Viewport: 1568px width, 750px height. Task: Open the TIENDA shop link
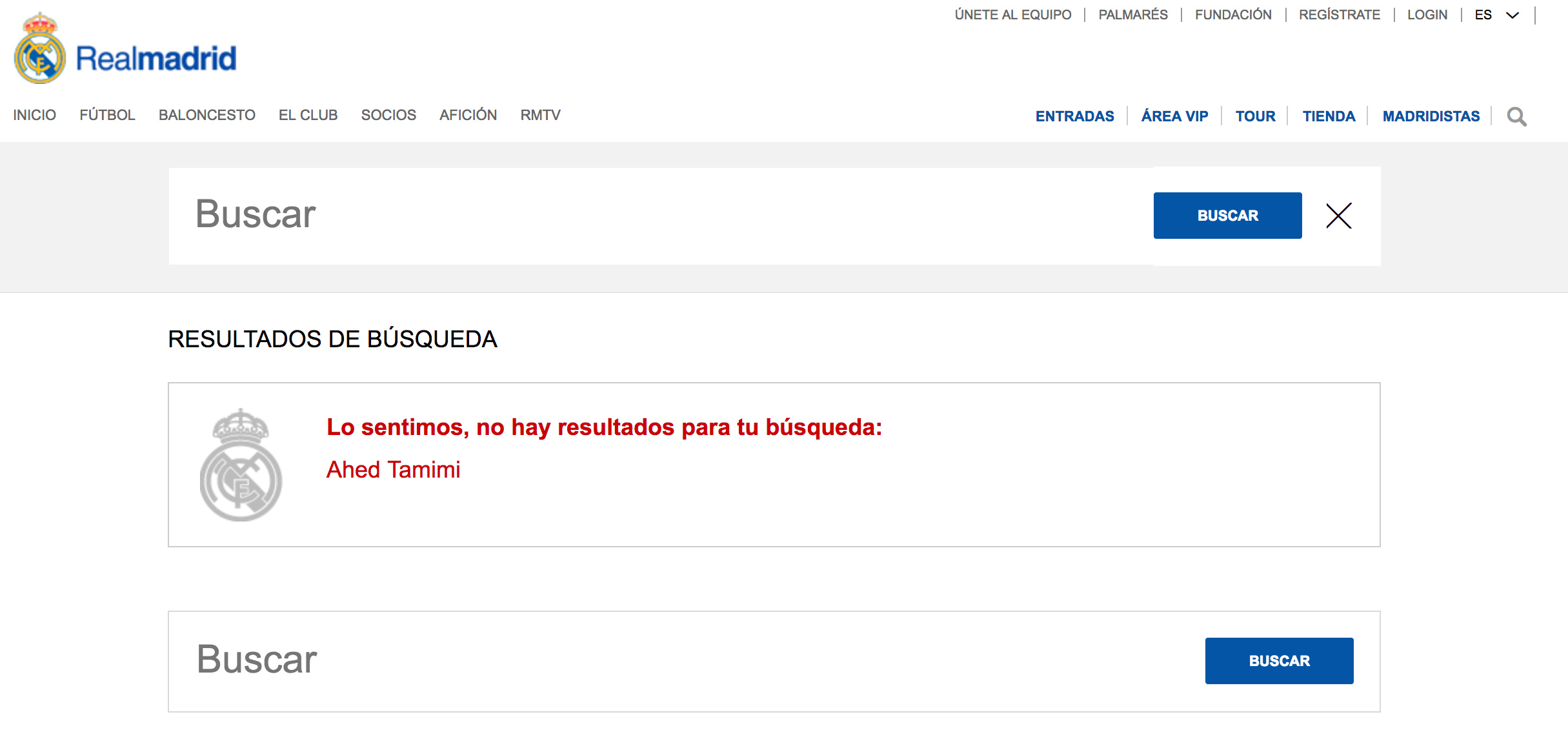1329,116
